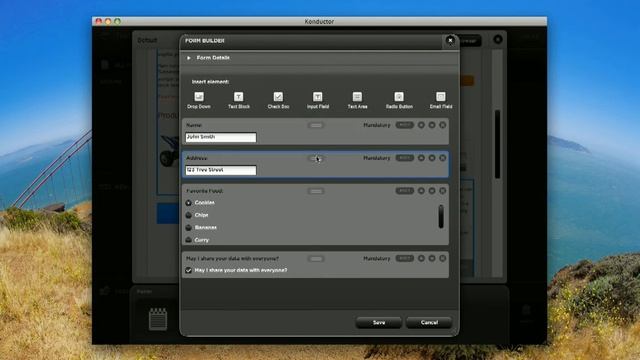
Task: Click the round icon at the background window's top right
Action: coord(498,40)
